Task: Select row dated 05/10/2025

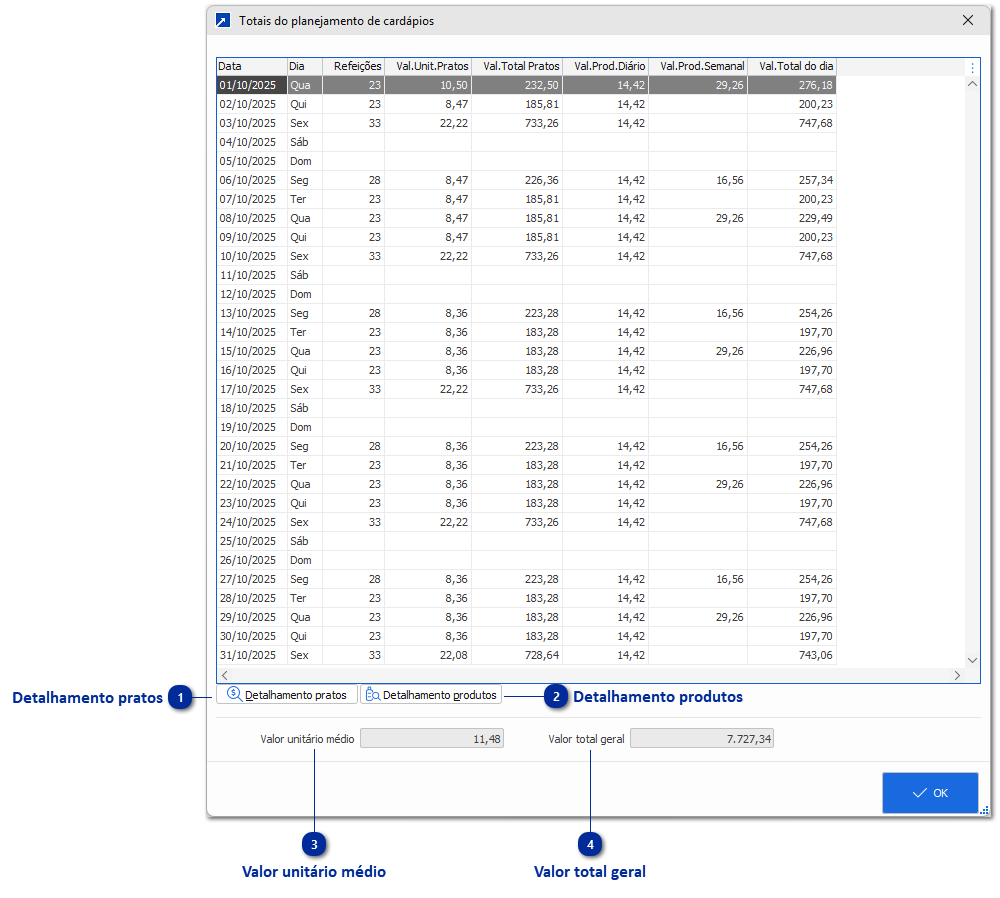Action: pos(526,161)
